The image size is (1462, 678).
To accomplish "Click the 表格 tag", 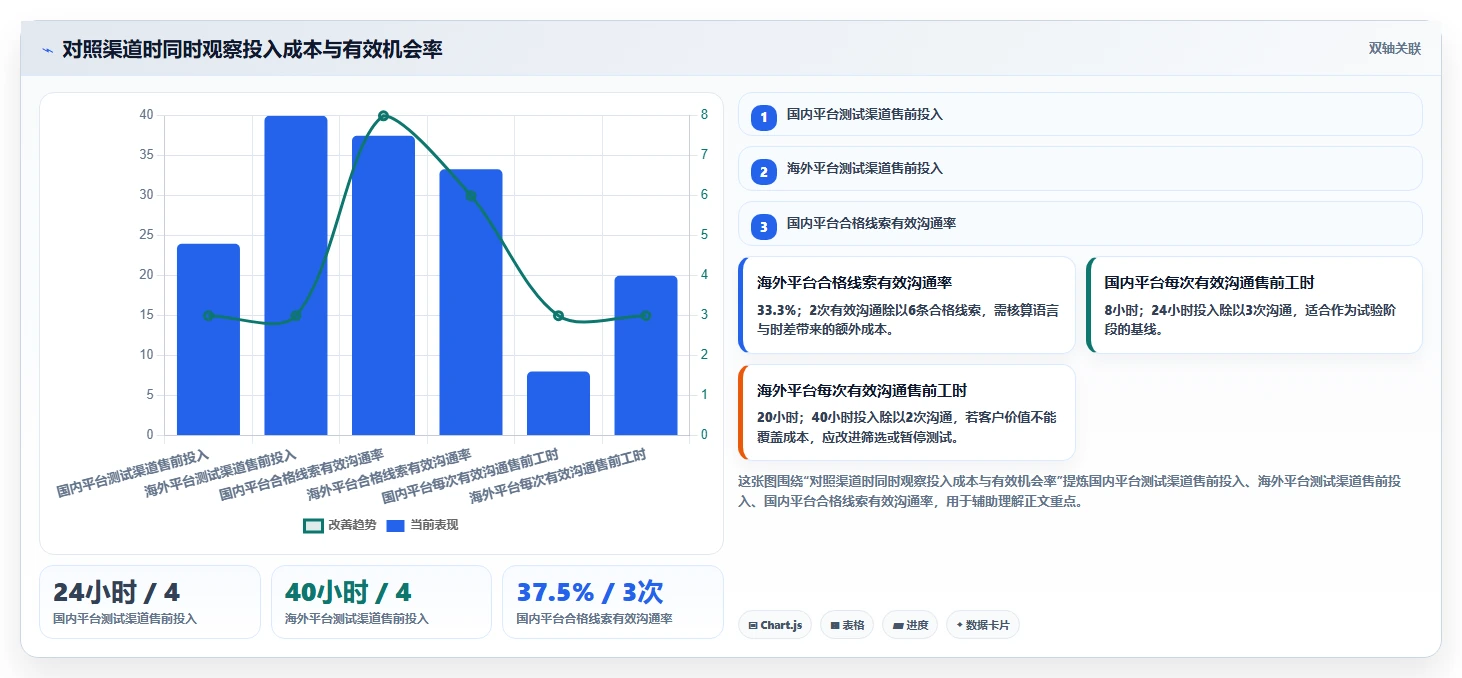I will click(x=847, y=625).
